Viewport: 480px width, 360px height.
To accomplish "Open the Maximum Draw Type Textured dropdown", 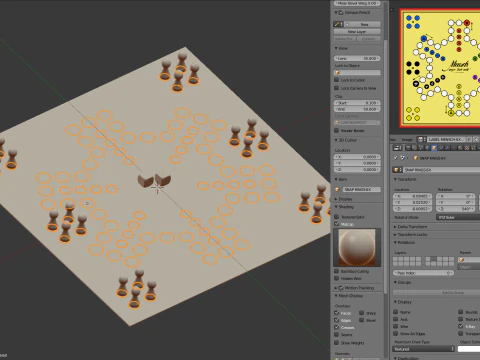I will pos(423,349).
